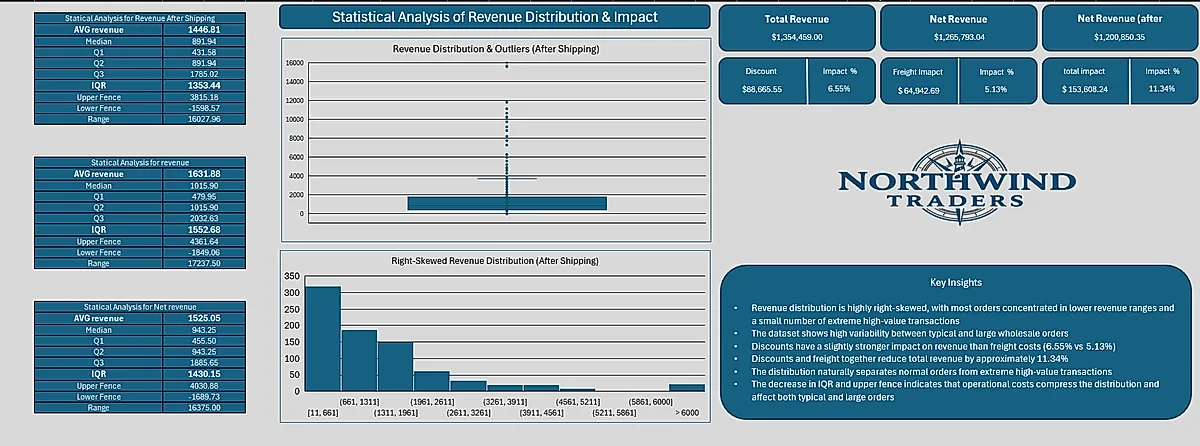
Task: Click the Q1 value 479.95
Action: (x=203, y=196)
